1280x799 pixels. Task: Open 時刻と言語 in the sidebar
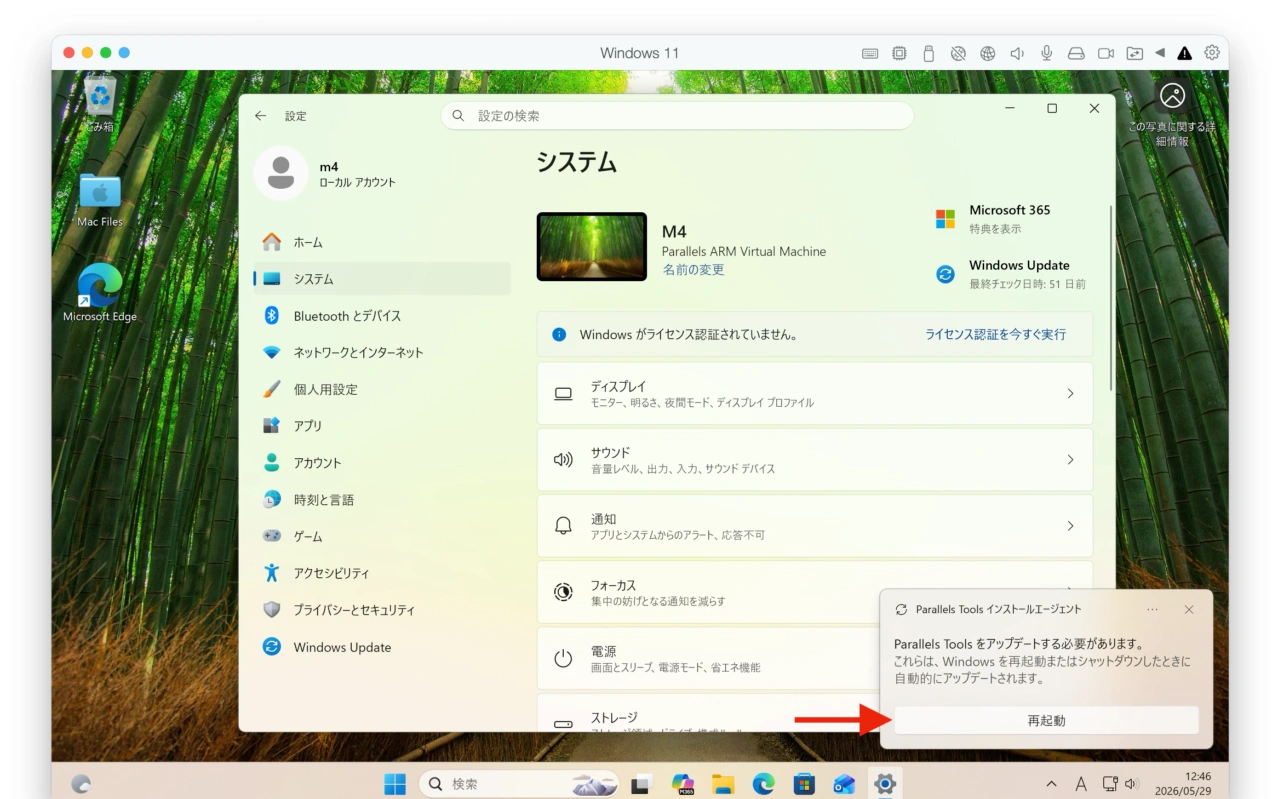tap(382, 500)
